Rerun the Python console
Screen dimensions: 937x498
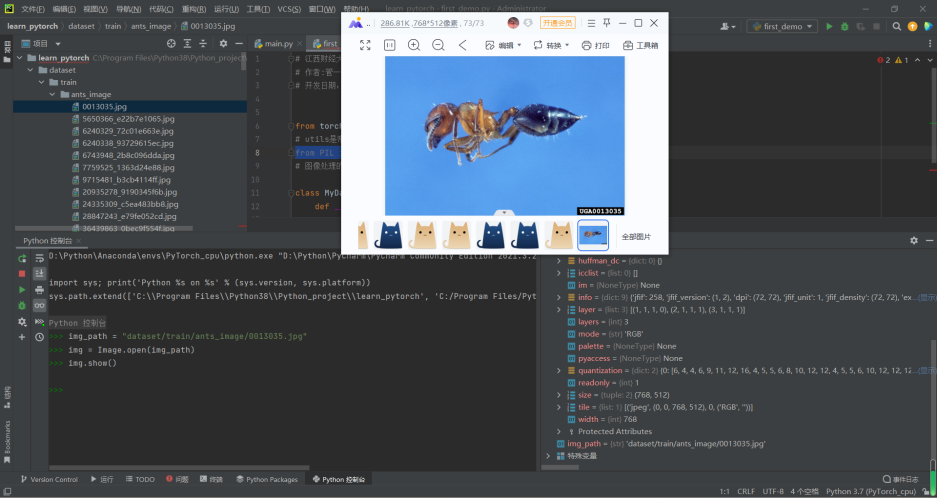click(22, 257)
